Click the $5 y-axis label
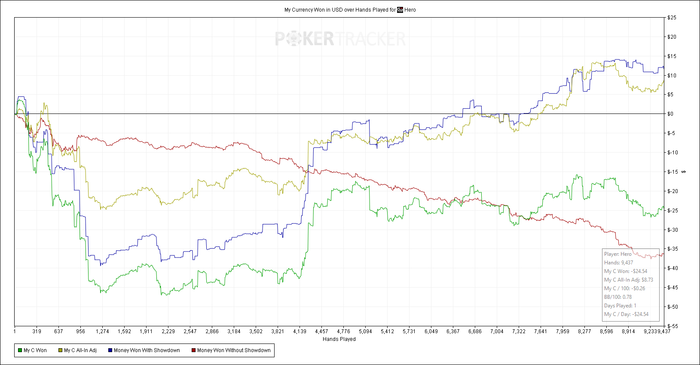 [x=670, y=95]
